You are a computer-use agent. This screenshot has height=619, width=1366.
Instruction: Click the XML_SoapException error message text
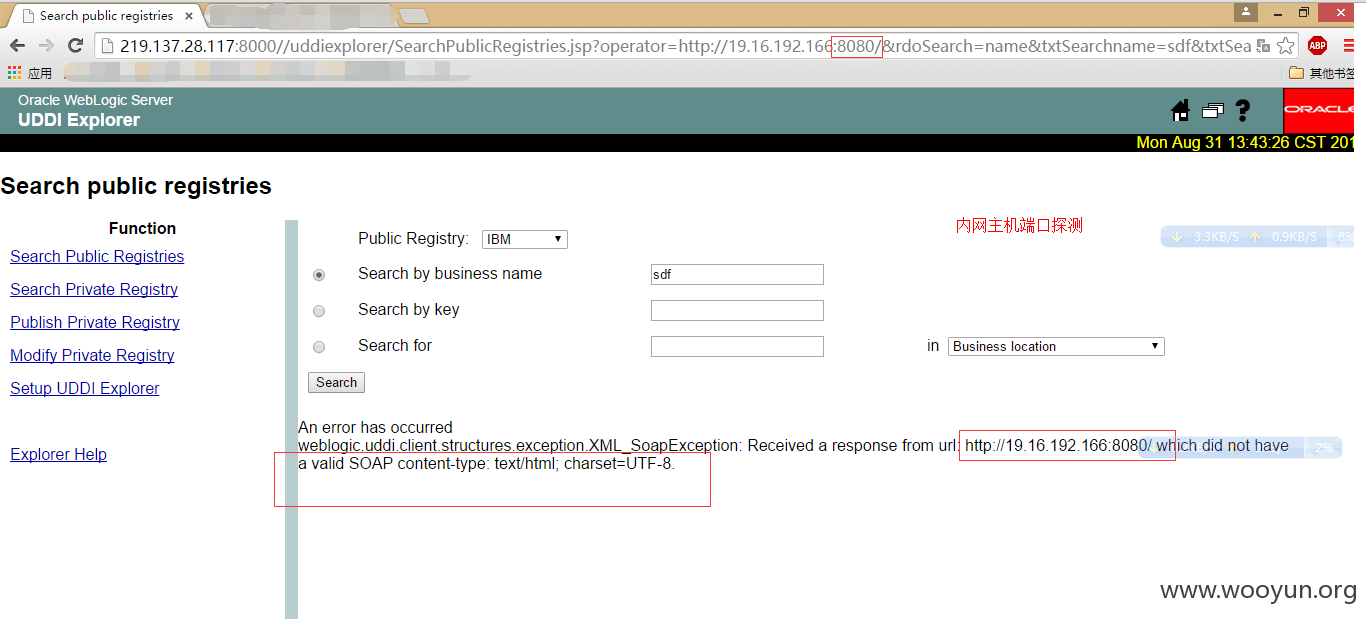click(x=793, y=455)
